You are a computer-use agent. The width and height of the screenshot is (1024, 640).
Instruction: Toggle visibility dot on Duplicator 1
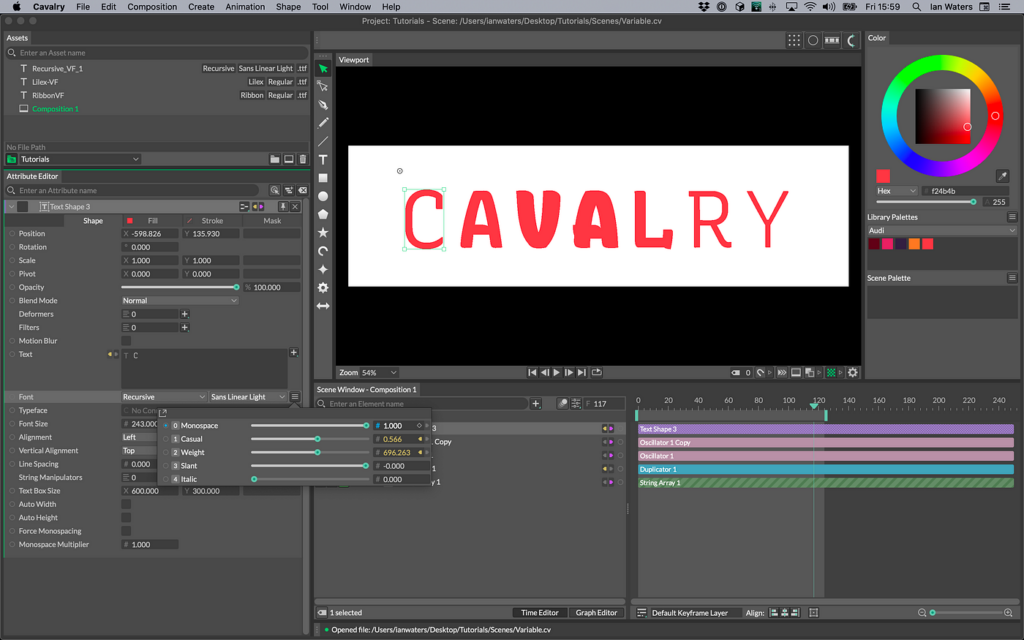pyautogui.click(x=620, y=469)
